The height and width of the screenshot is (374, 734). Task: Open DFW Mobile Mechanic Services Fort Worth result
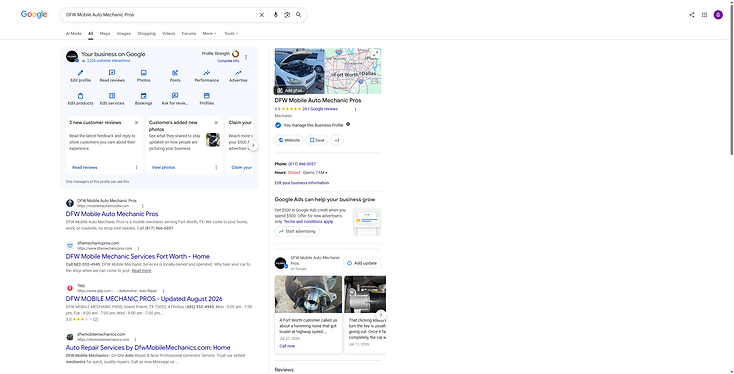pos(138,257)
